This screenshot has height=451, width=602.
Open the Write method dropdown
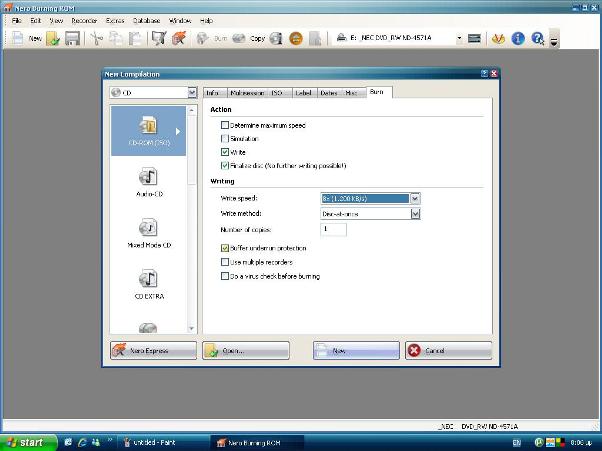pos(415,214)
